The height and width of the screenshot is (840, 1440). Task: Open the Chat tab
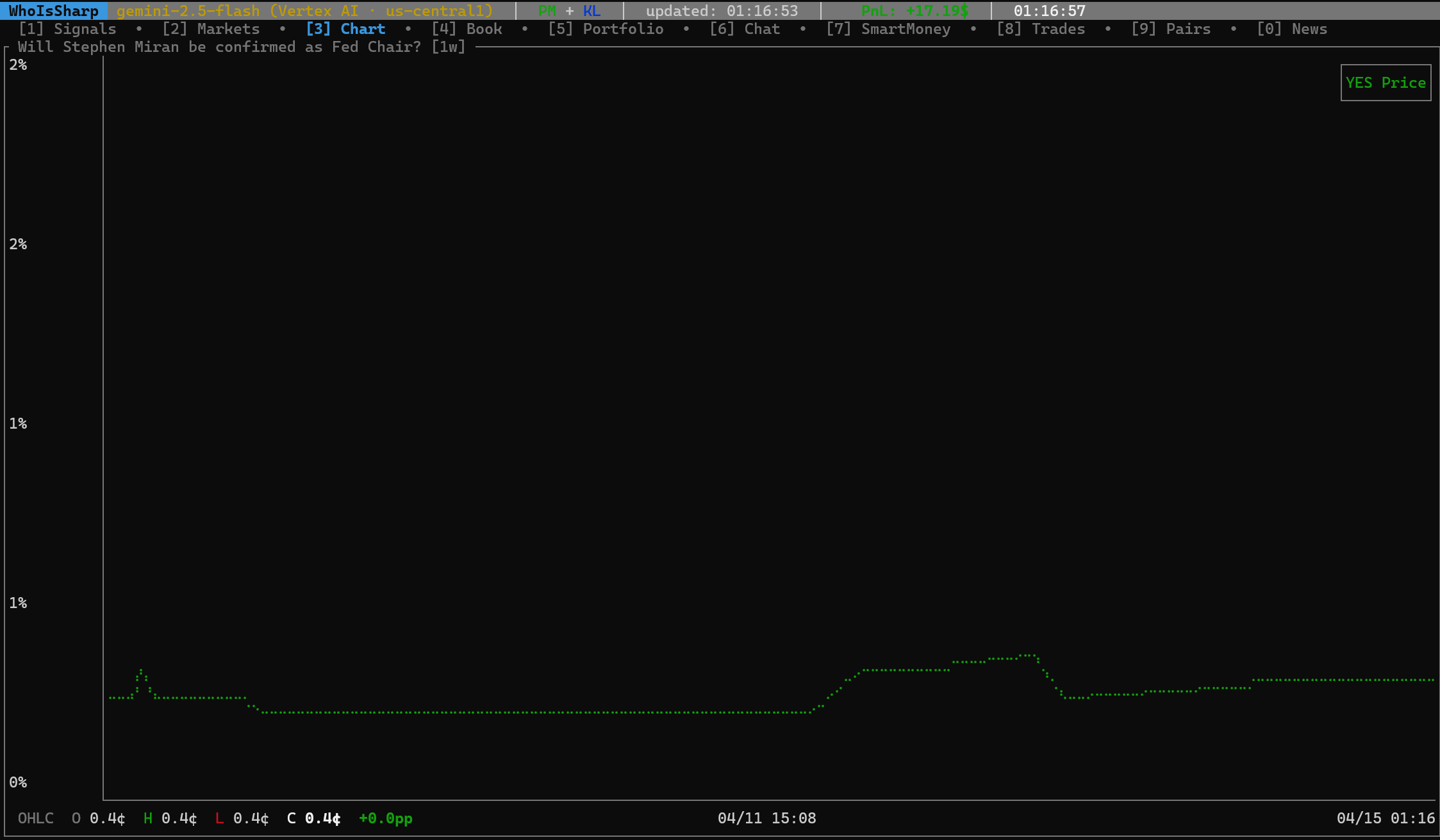coord(745,29)
